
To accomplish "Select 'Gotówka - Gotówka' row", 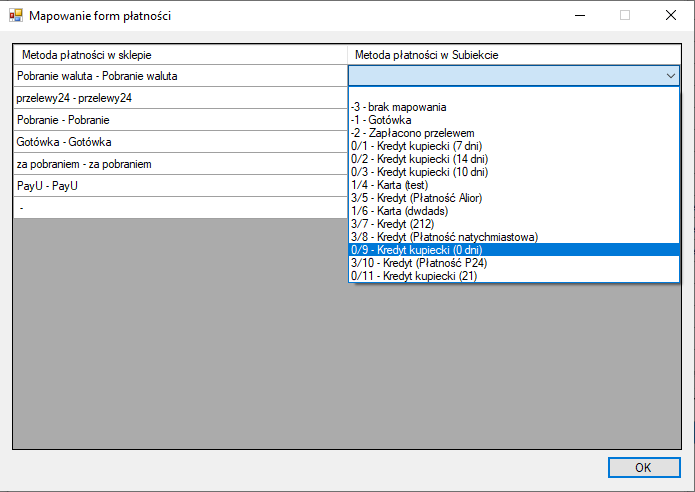I will [180, 142].
